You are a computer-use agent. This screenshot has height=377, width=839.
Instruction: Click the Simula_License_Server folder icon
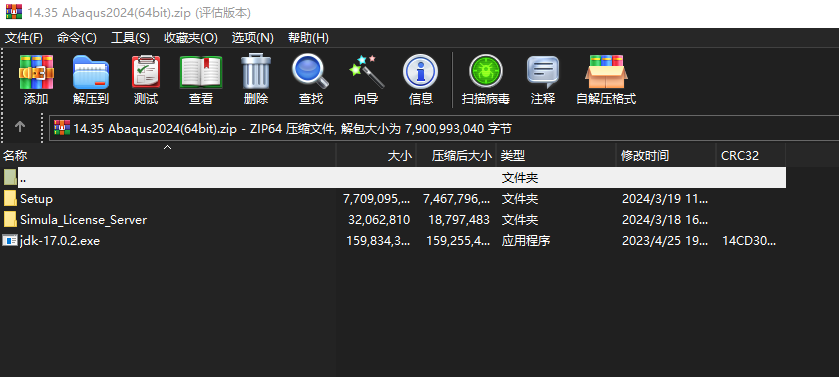click(x=10, y=219)
